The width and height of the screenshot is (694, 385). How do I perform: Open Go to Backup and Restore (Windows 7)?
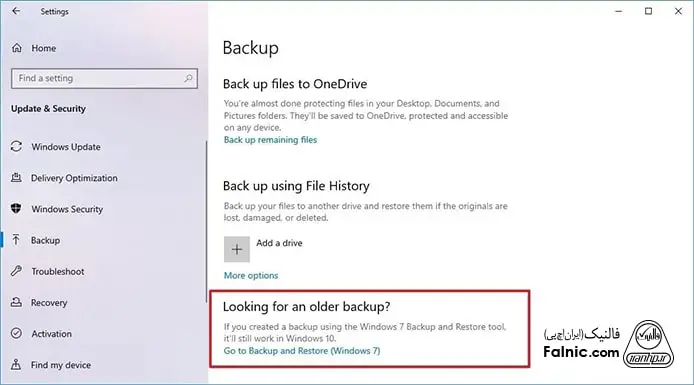[302, 351]
